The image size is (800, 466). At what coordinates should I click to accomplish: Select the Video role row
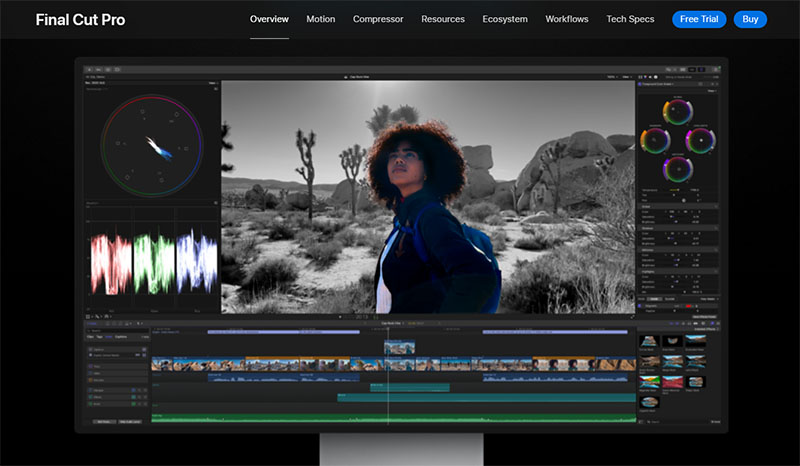tap(117, 373)
